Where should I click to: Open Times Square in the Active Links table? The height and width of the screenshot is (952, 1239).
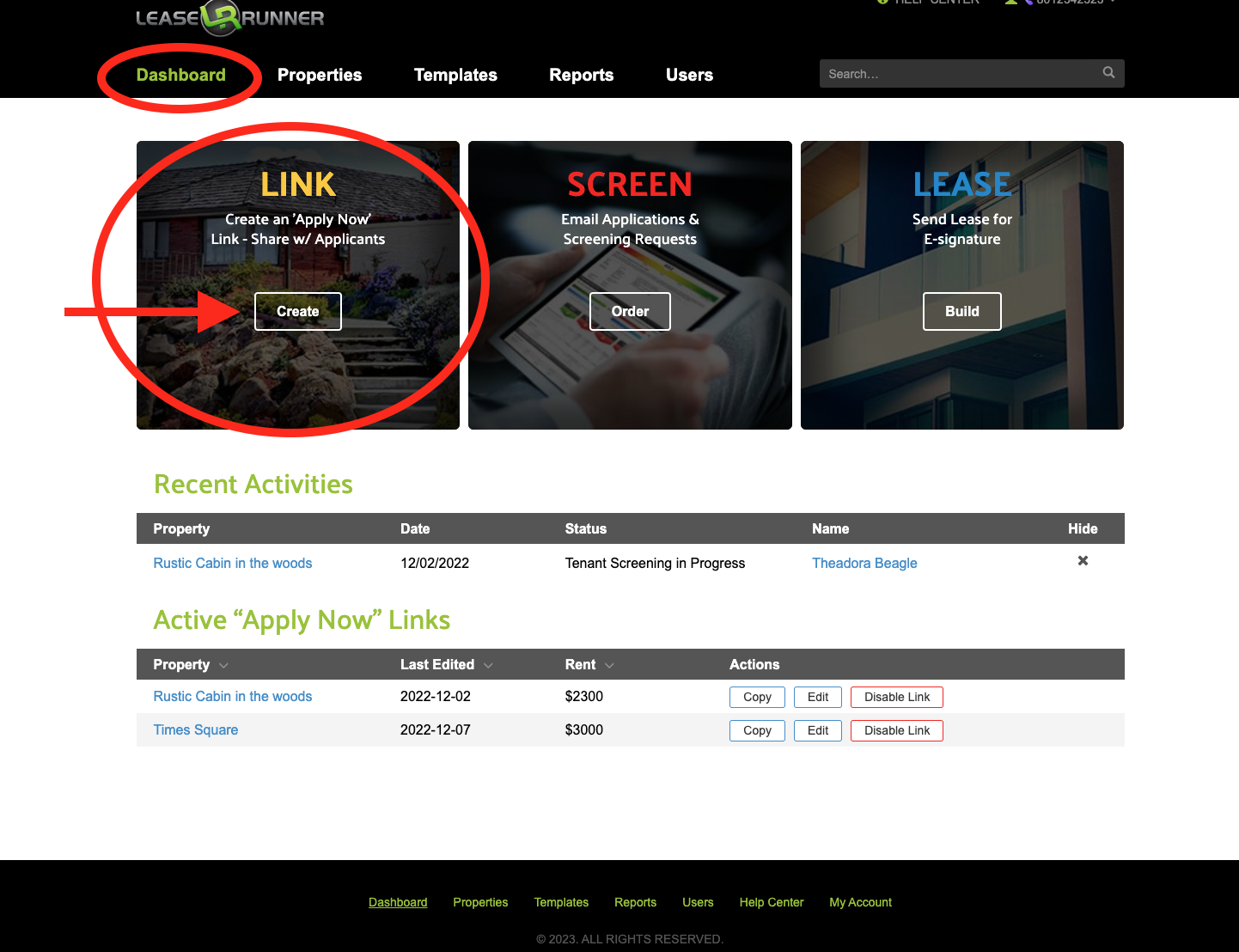pos(196,730)
